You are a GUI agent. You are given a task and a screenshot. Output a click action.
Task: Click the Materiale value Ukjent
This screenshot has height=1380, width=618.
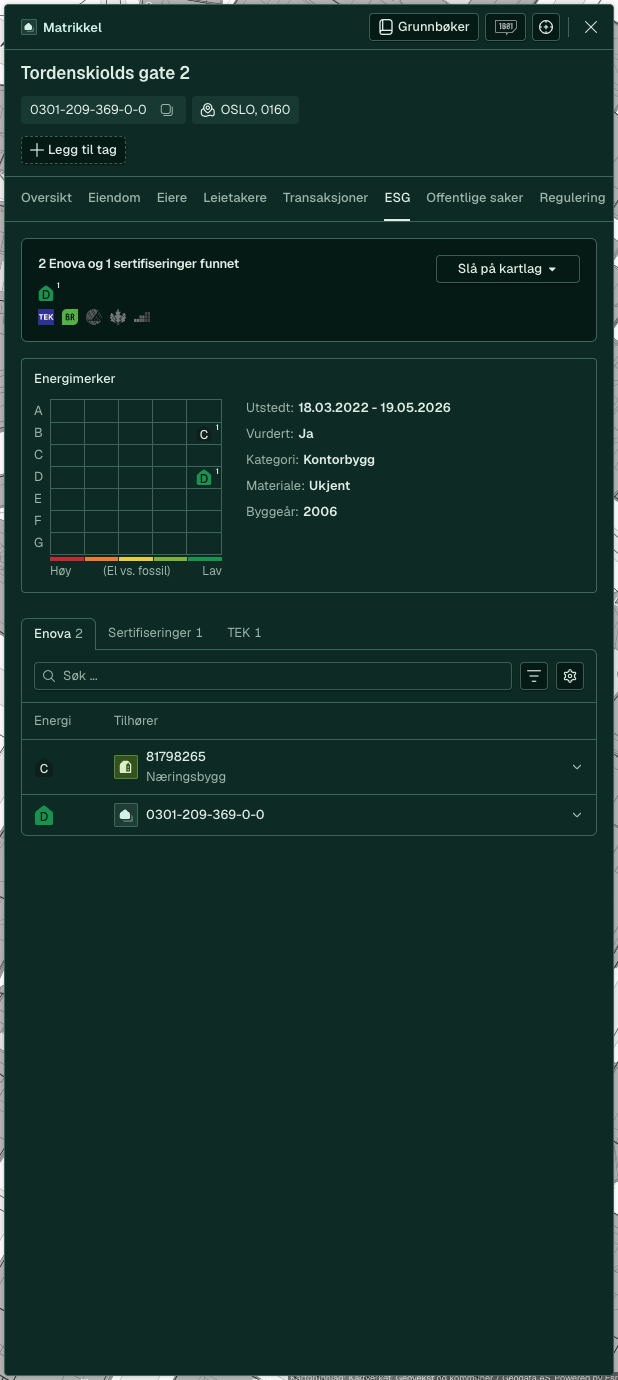click(329, 486)
